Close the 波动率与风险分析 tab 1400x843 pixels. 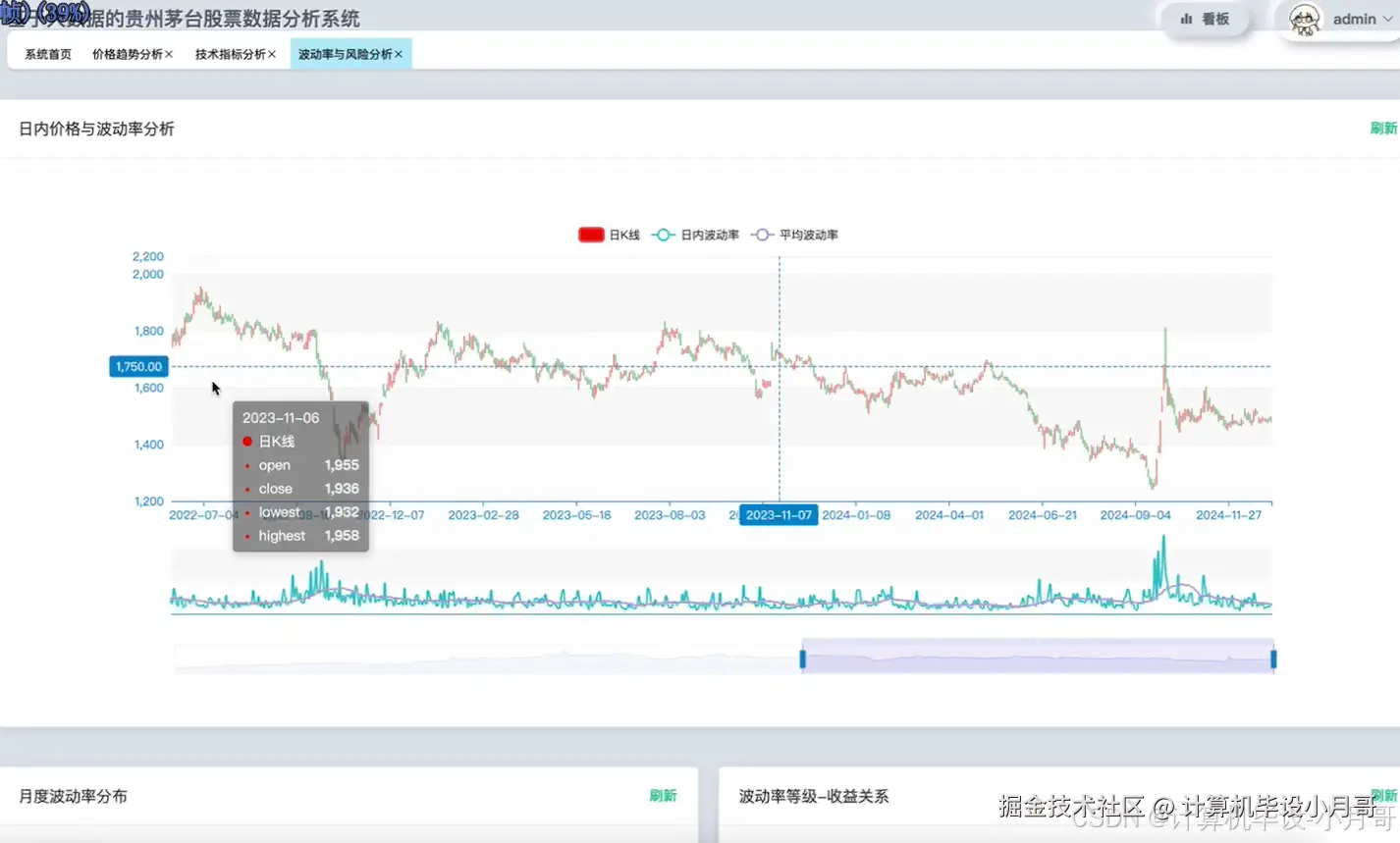coord(399,54)
